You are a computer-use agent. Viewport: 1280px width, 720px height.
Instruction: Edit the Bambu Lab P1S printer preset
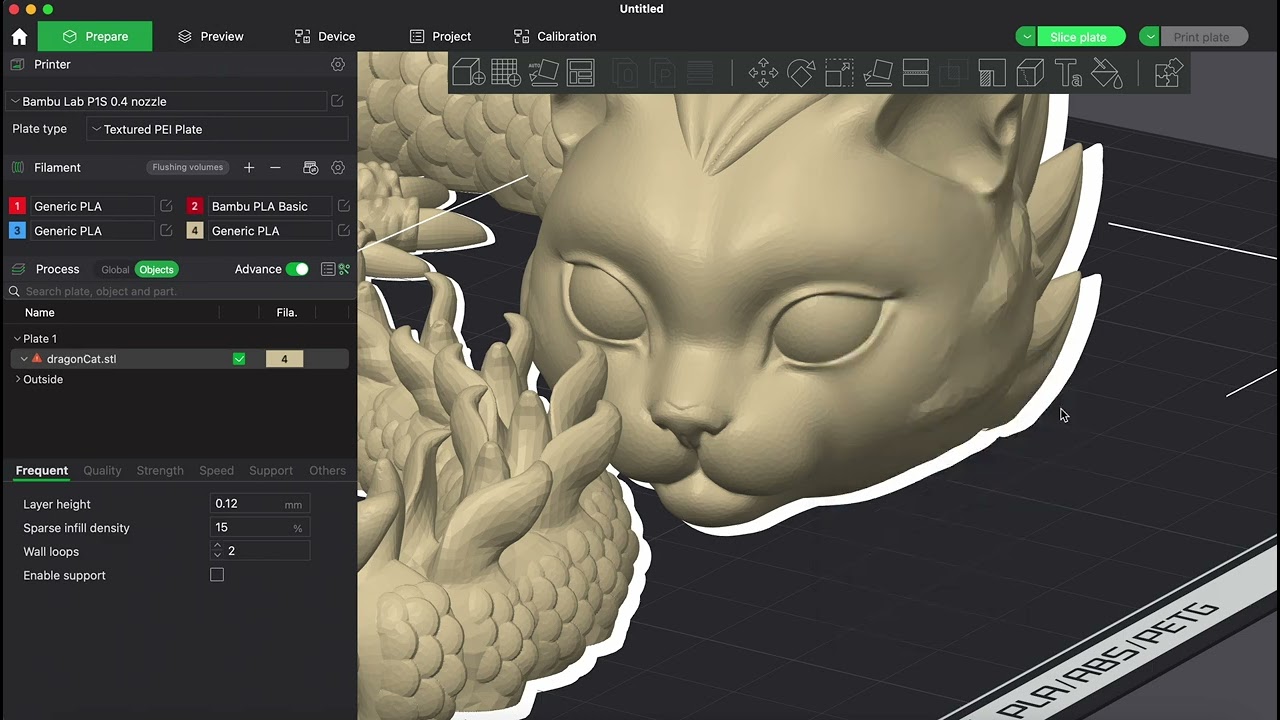coord(337,101)
